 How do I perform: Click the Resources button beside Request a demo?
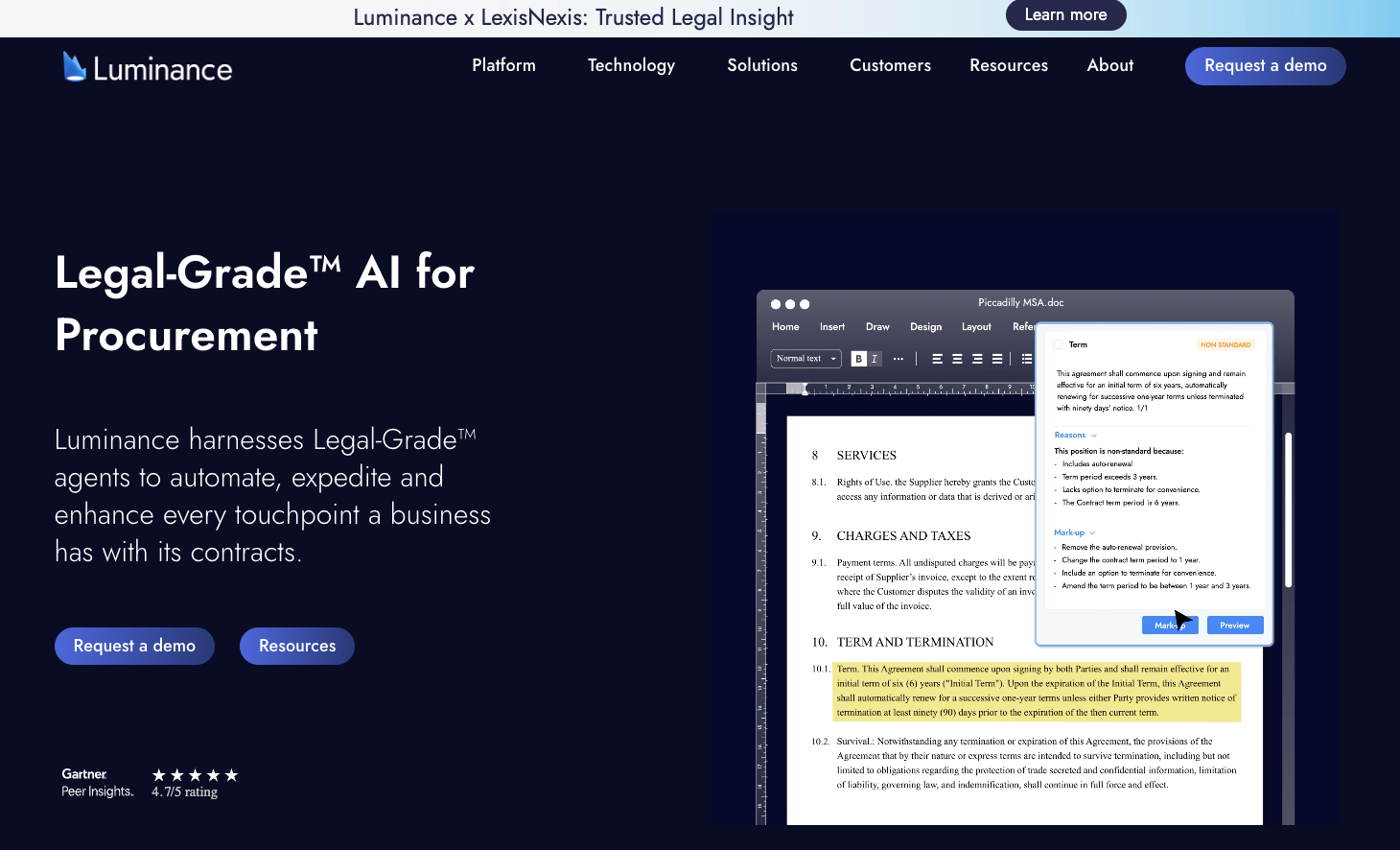[x=297, y=646]
